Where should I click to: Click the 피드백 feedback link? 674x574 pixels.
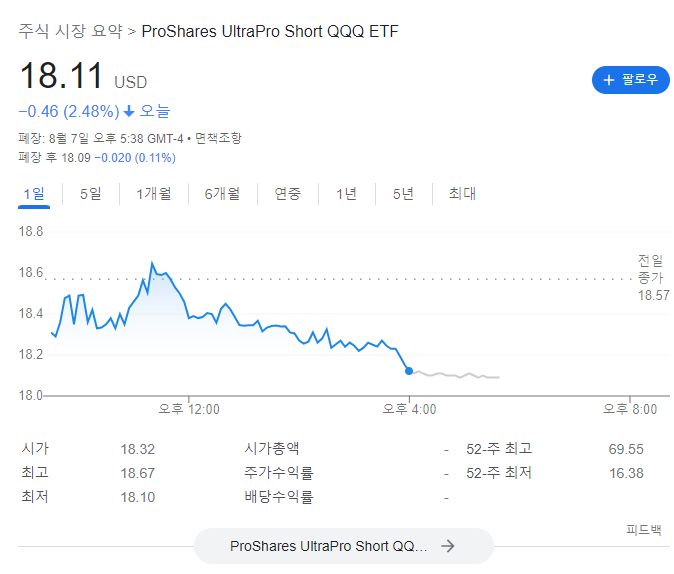643,530
